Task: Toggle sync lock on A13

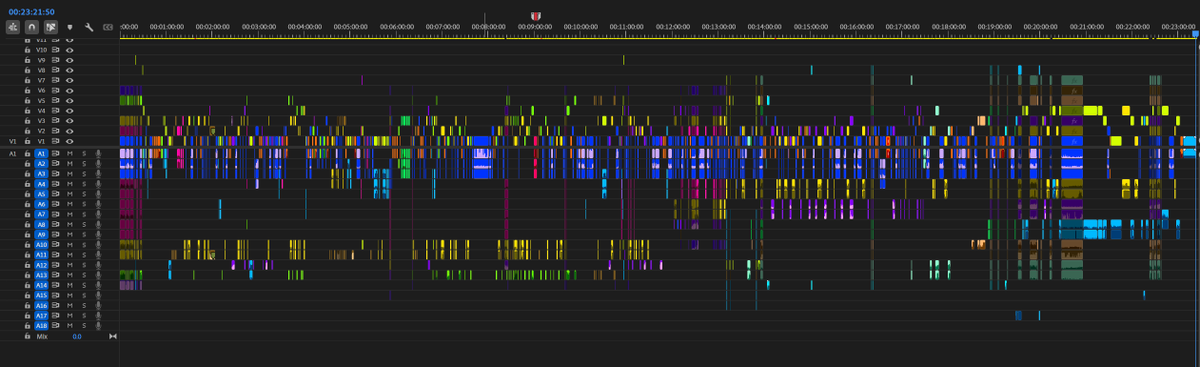Action: (x=57, y=275)
